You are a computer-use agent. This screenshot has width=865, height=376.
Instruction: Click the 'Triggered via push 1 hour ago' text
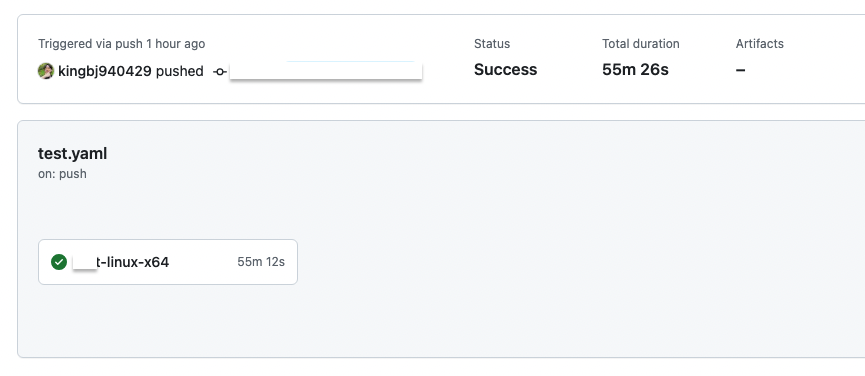point(121,44)
